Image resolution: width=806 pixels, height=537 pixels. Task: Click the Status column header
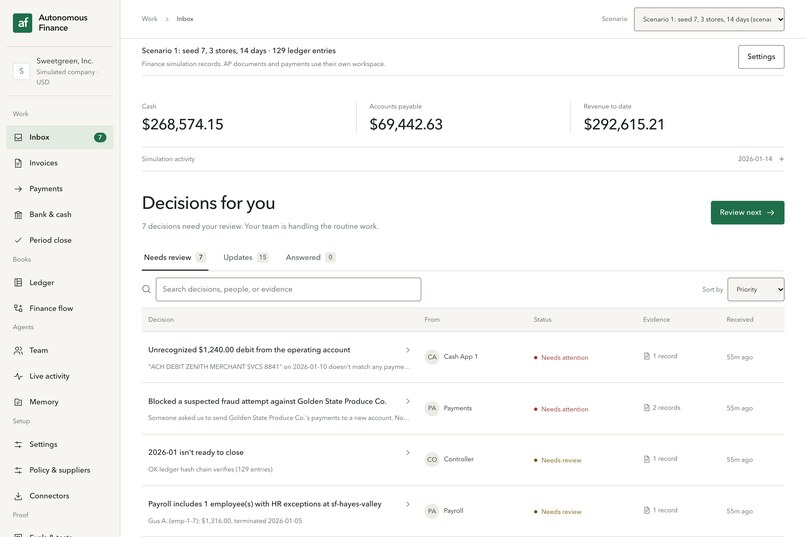542,320
